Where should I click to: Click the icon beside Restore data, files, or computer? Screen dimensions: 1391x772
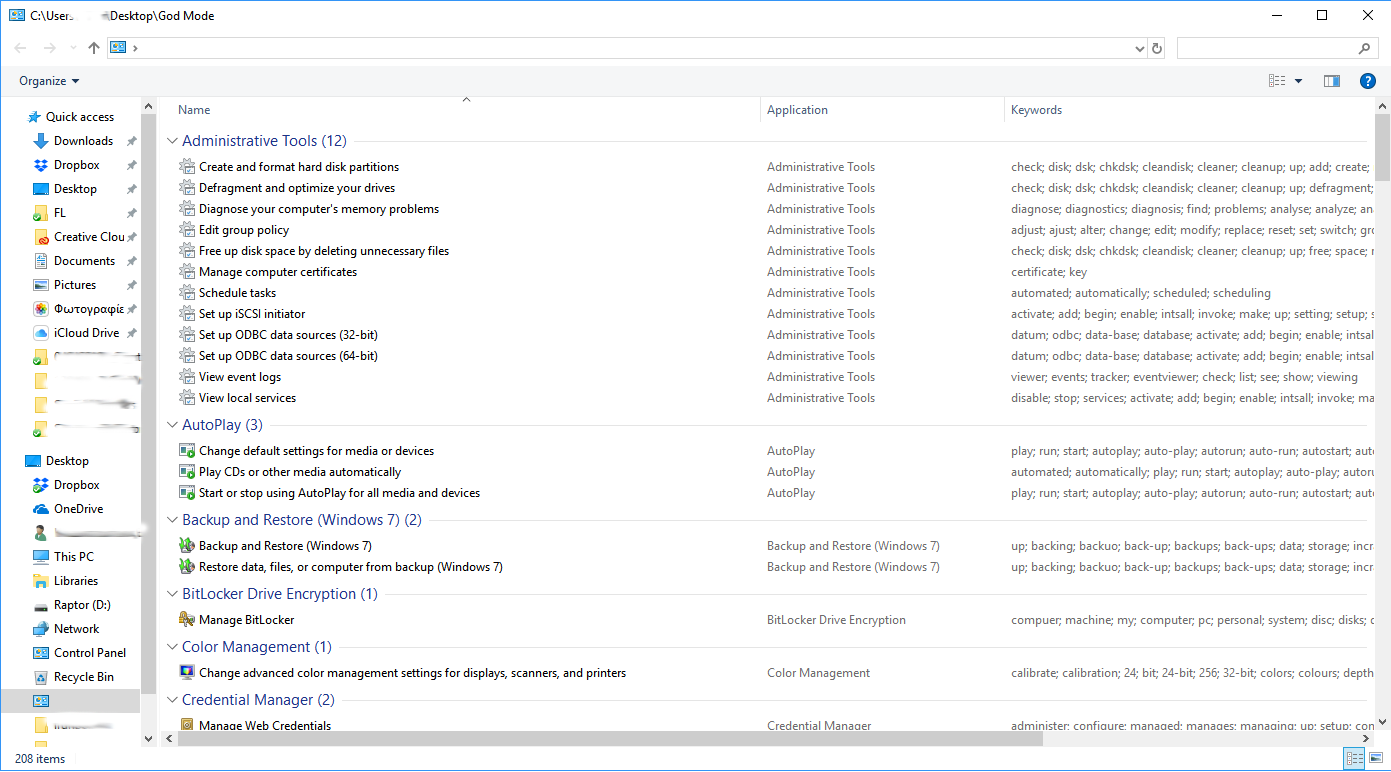(x=187, y=567)
